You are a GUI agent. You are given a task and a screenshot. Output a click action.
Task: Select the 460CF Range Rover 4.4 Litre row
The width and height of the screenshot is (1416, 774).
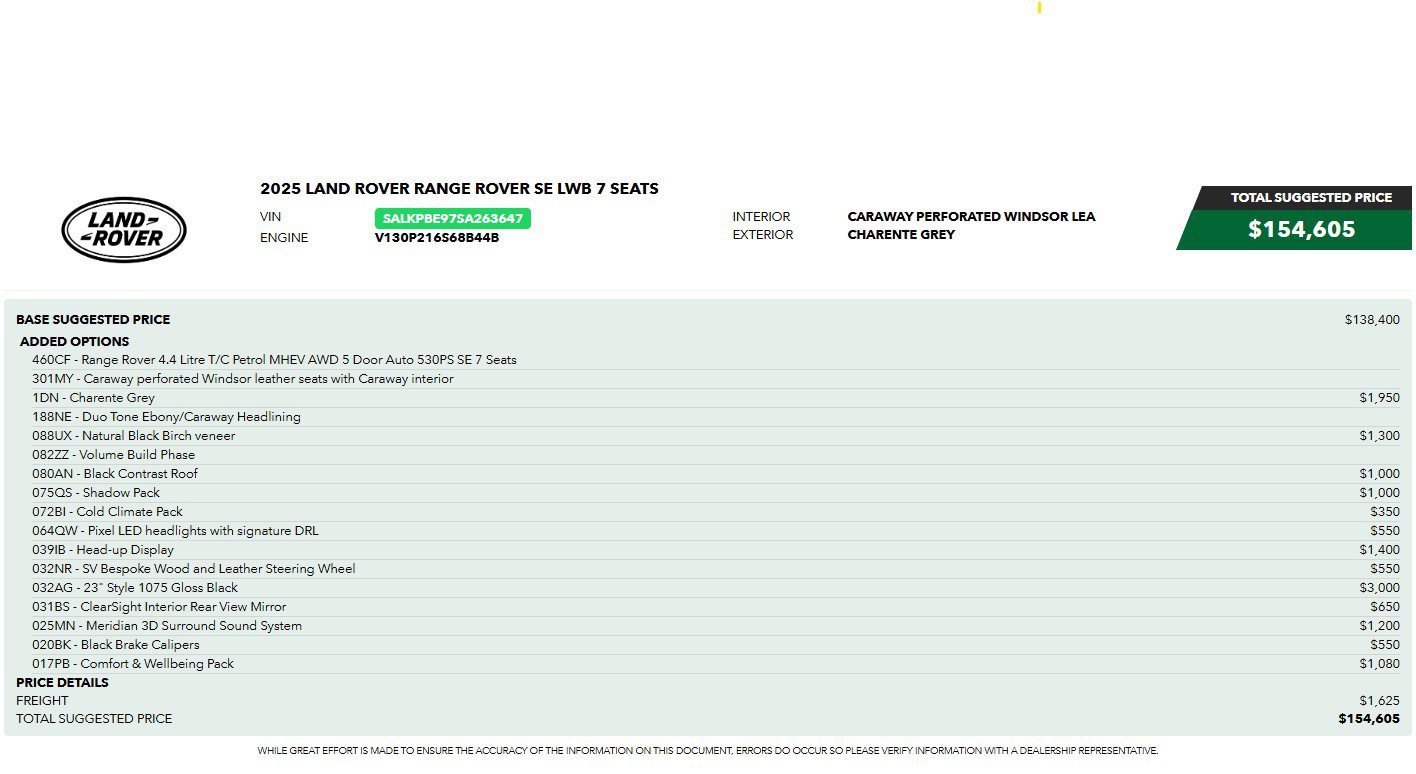(x=715, y=360)
